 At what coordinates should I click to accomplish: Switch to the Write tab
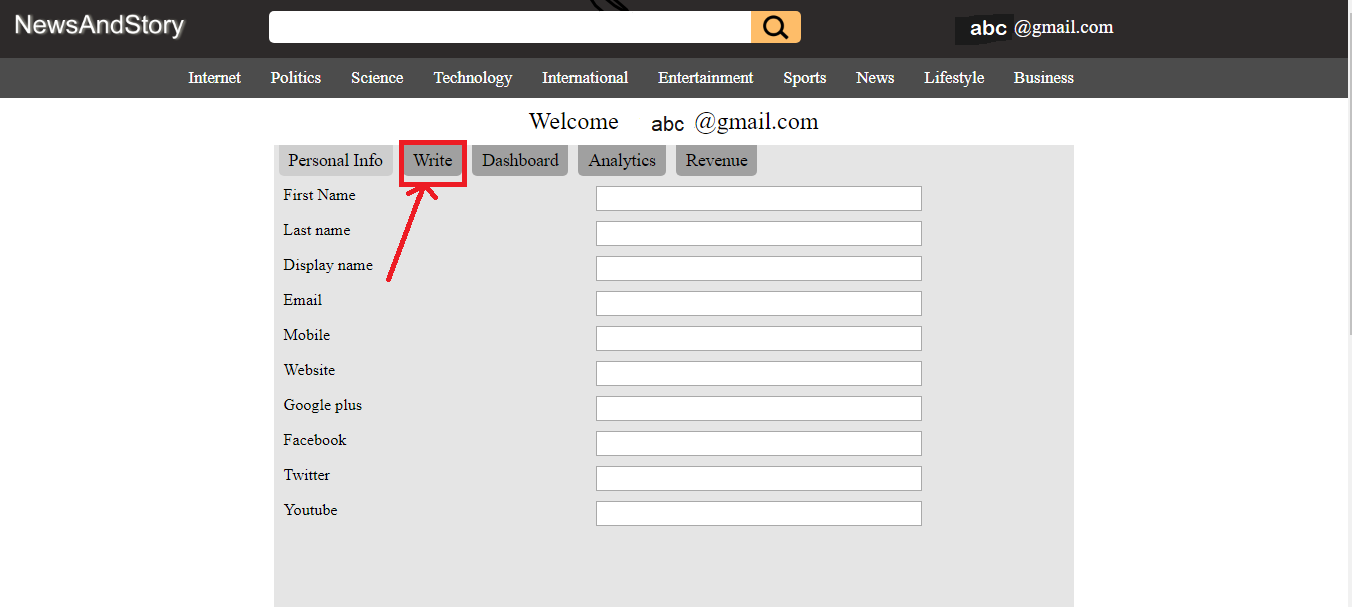coord(433,161)
